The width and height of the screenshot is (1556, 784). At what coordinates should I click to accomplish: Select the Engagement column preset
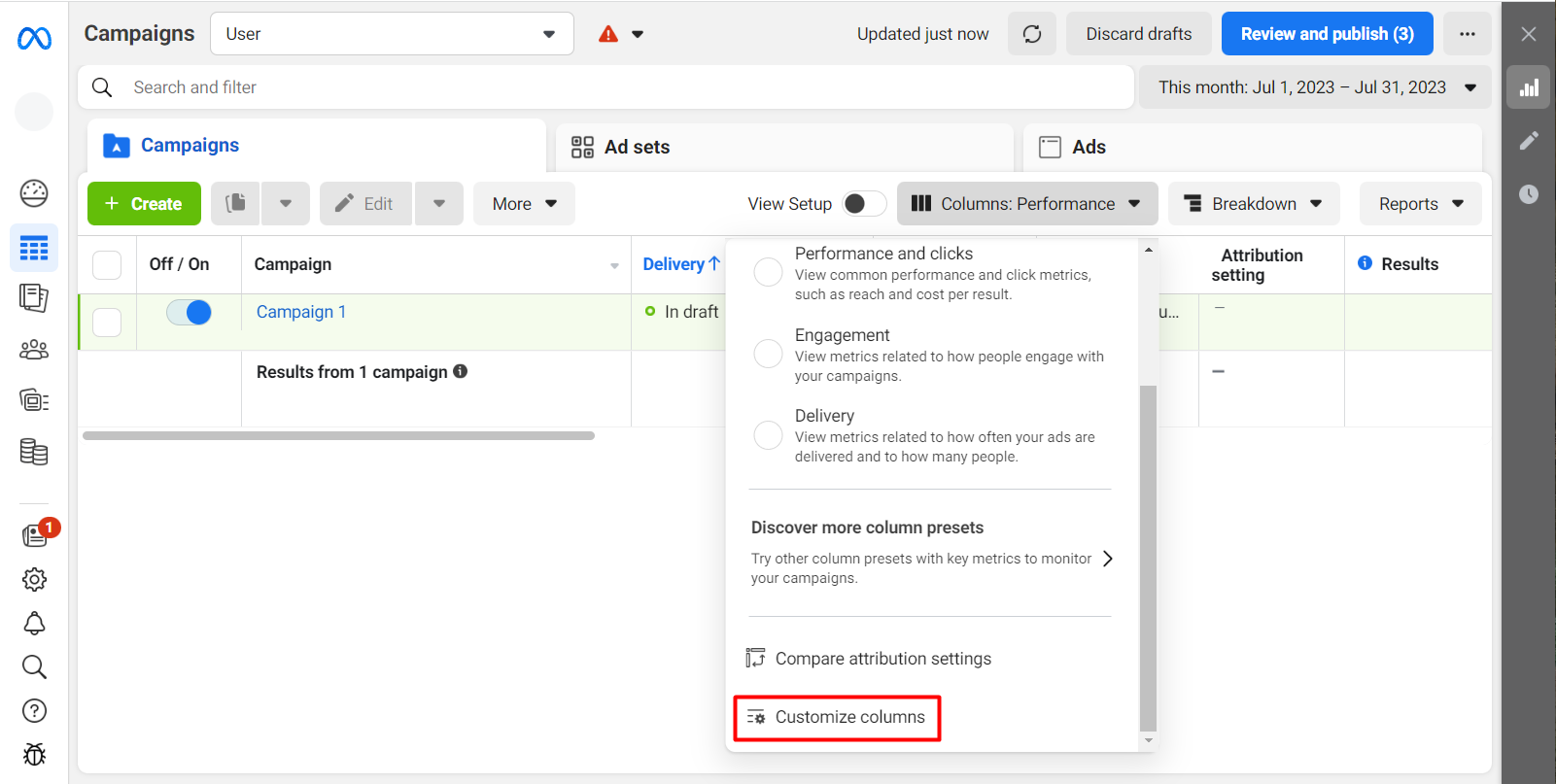(x=768, y=354)
